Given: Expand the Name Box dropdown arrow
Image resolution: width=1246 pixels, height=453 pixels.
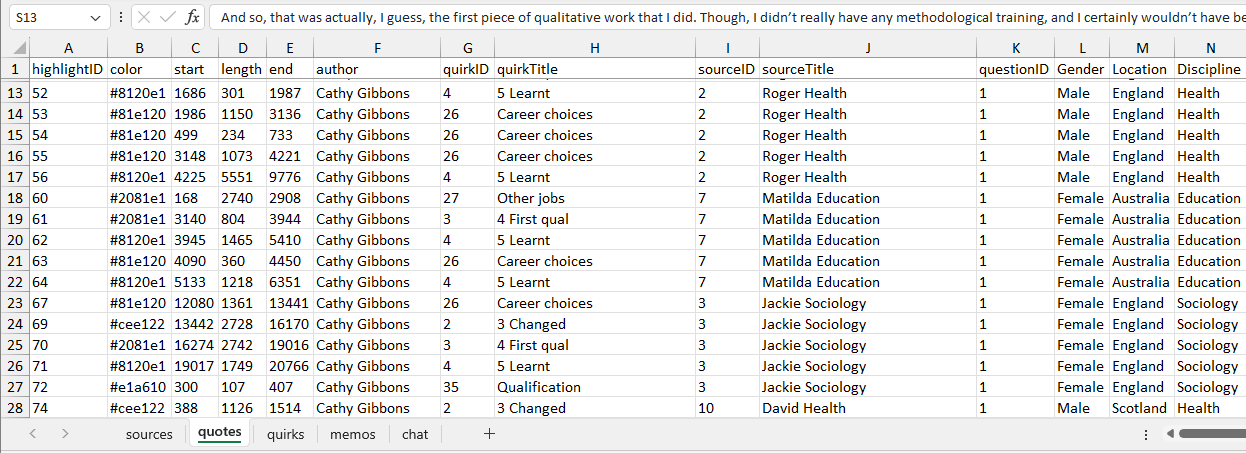Looking at the screenshot, I should (x=95, y=17).
